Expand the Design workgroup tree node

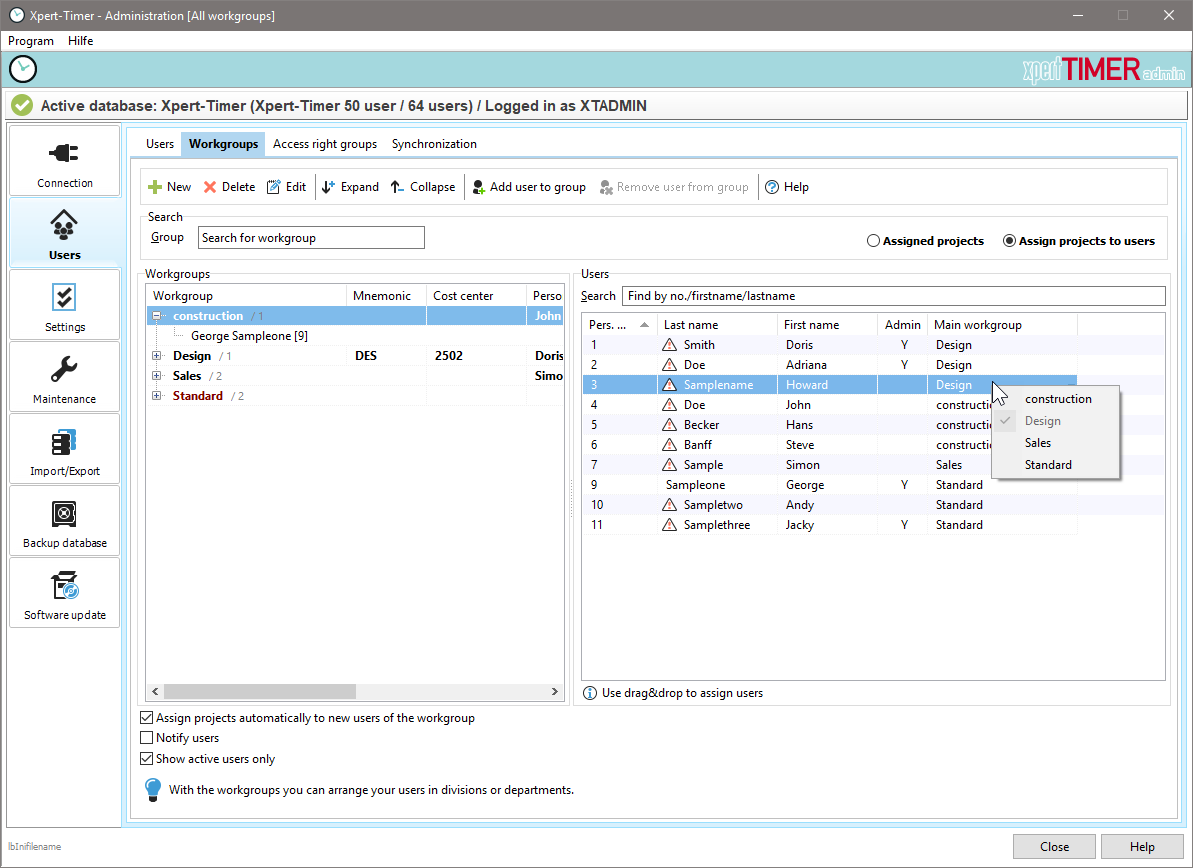click(x=157, y=356)
